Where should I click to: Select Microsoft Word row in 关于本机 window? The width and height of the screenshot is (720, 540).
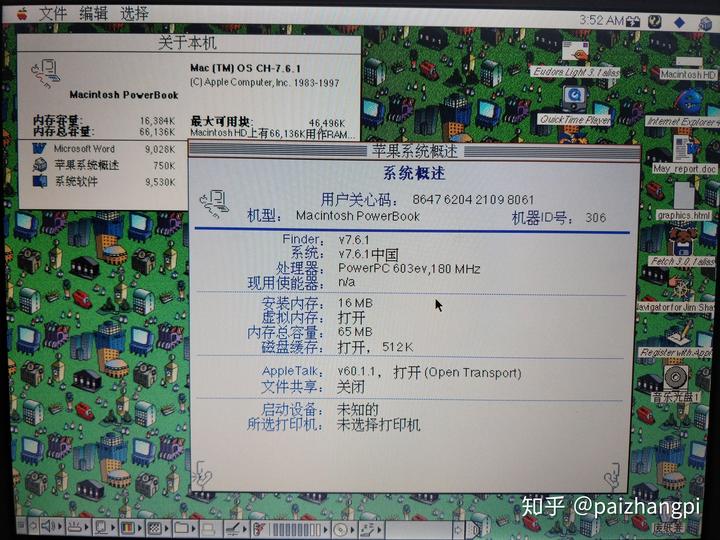click(x=85, y=149)
